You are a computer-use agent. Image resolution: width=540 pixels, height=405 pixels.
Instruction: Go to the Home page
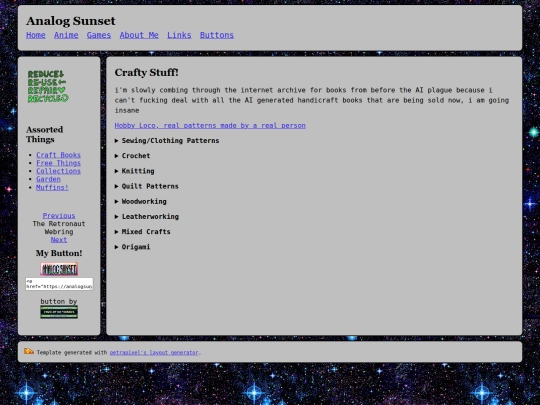pyautogui.click(x=36, y=35)
